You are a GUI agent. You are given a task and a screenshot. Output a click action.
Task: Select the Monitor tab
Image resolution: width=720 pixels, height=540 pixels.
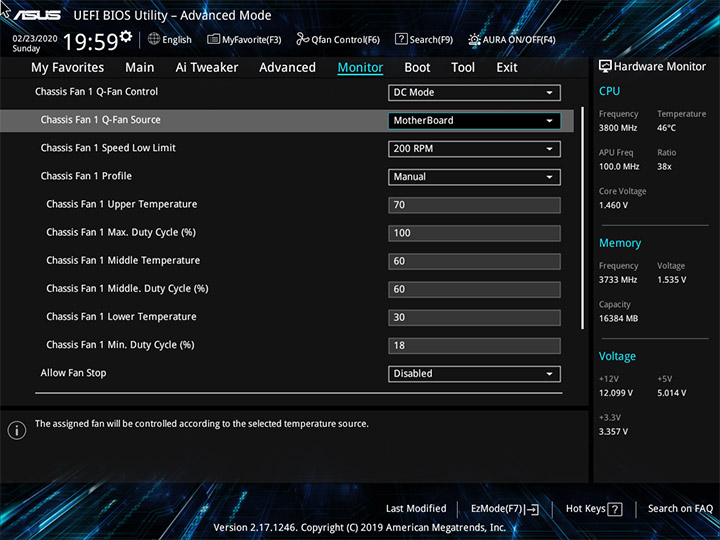click(x=360, y=68)
